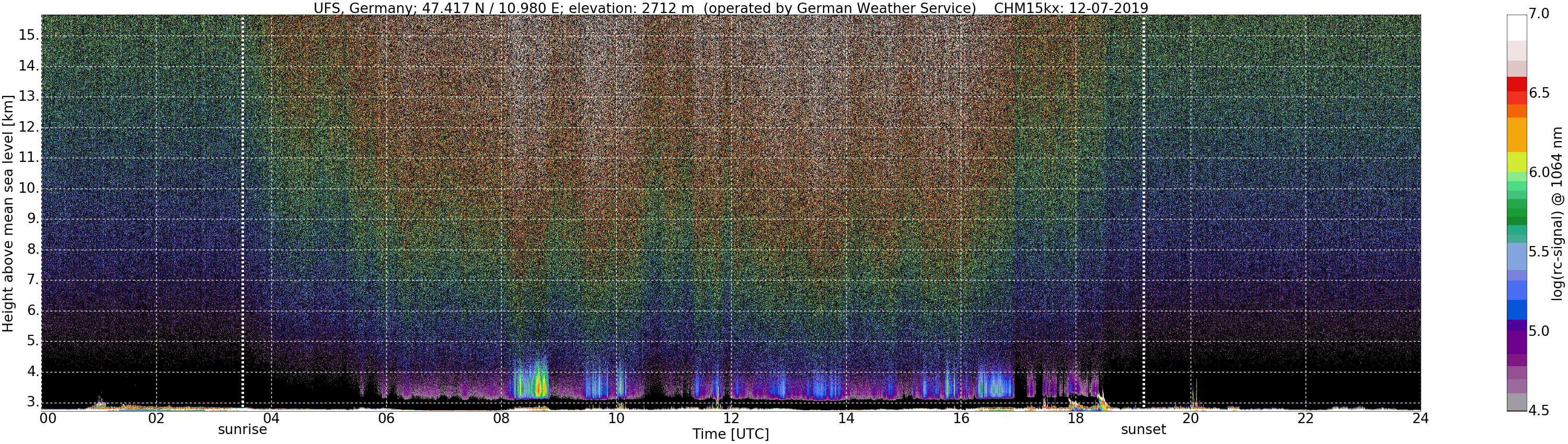Viewport: 1568px width, 444px height.
Task: Click the 'sunrise' label below the axis
Action: pos(243,429)
